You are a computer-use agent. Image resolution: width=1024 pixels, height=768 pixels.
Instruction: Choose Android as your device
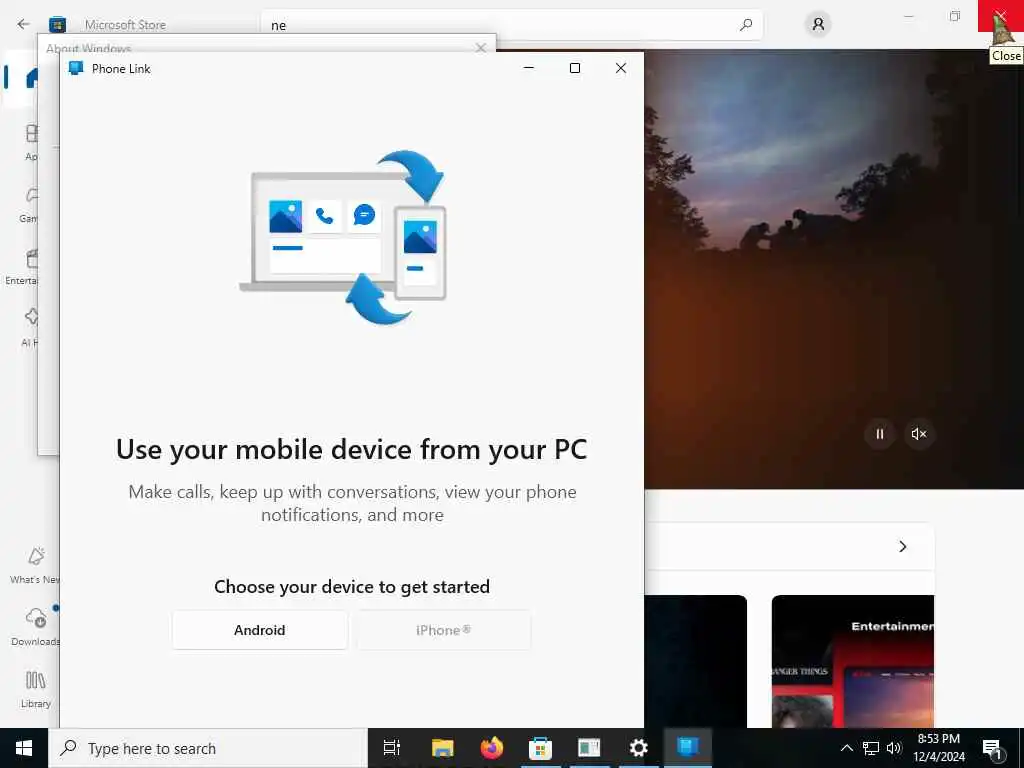(259, 630)
